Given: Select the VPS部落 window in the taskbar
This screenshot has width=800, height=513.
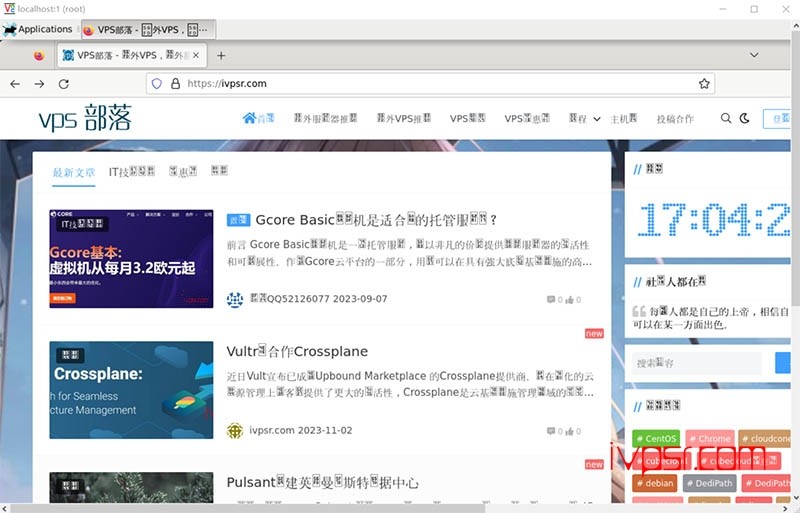Looking at the screenshot, I should pyautogui.click(x=147, y=30).
